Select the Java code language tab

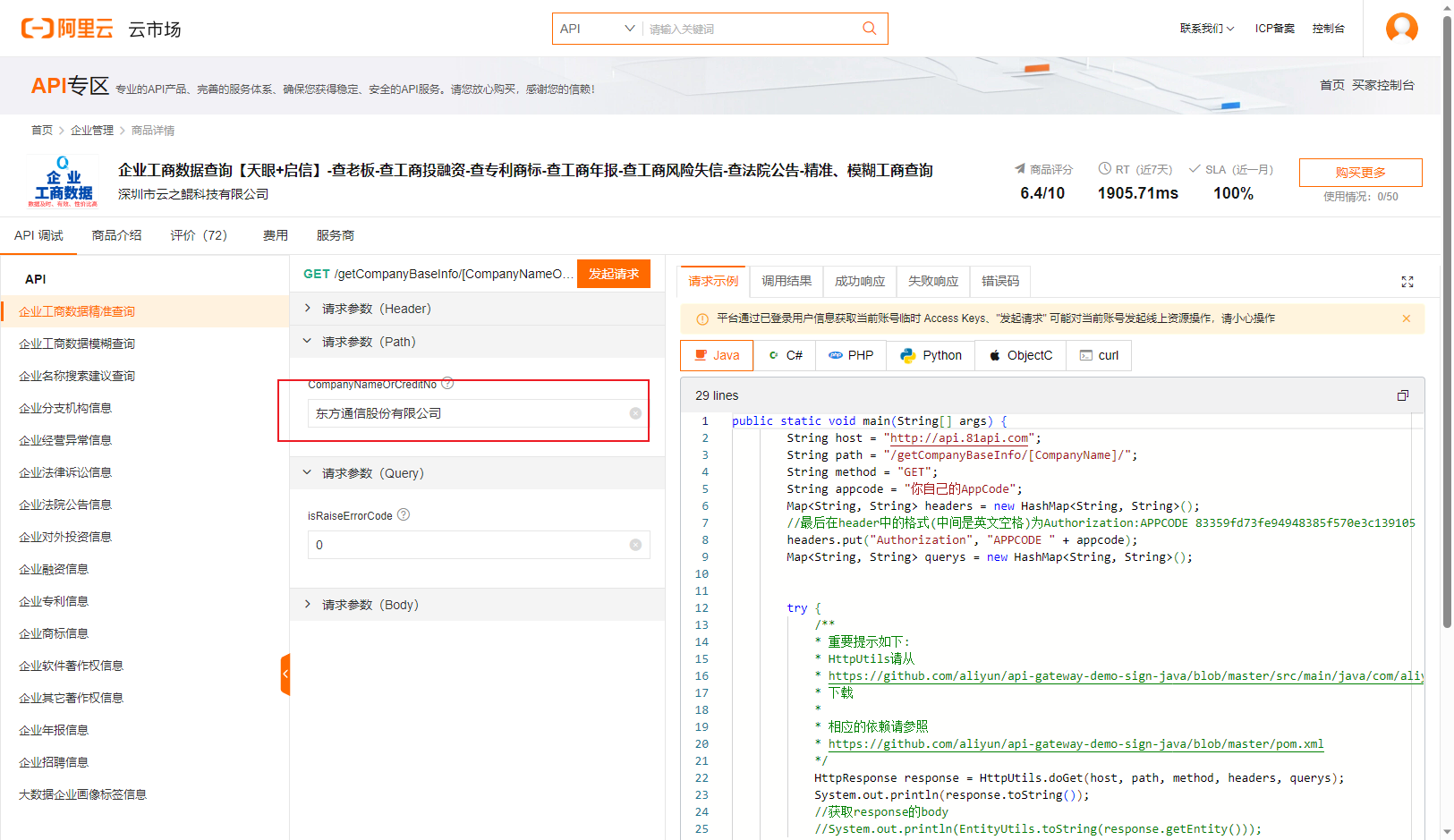pos(717,355)
